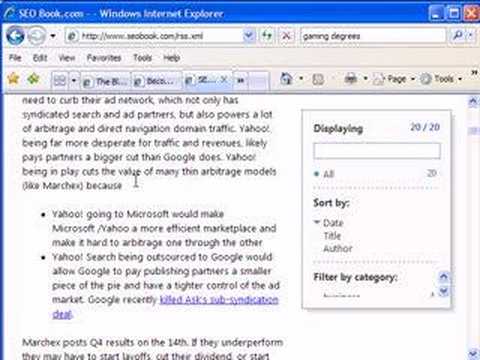Expand the address bar history dropdown
The image size is (480, 360).
[x=249, y=36]
